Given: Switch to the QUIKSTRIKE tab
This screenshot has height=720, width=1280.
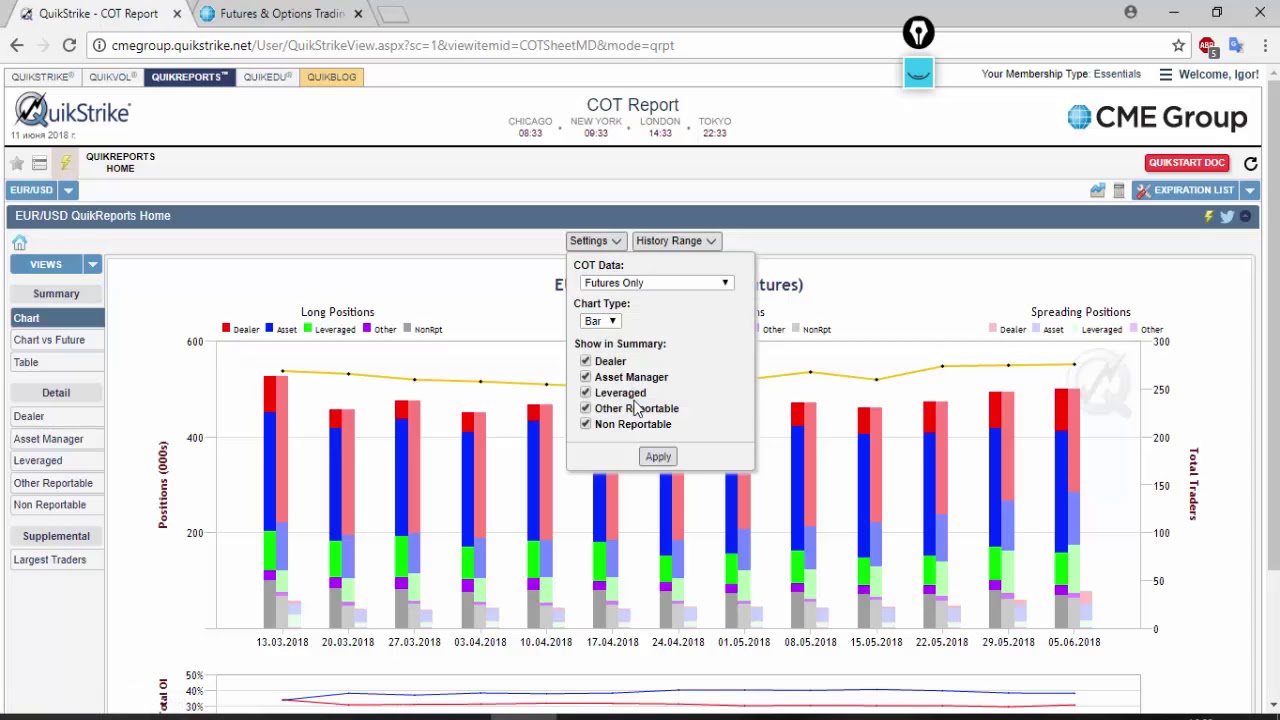Looking at the screenshot, I should 42,77.
